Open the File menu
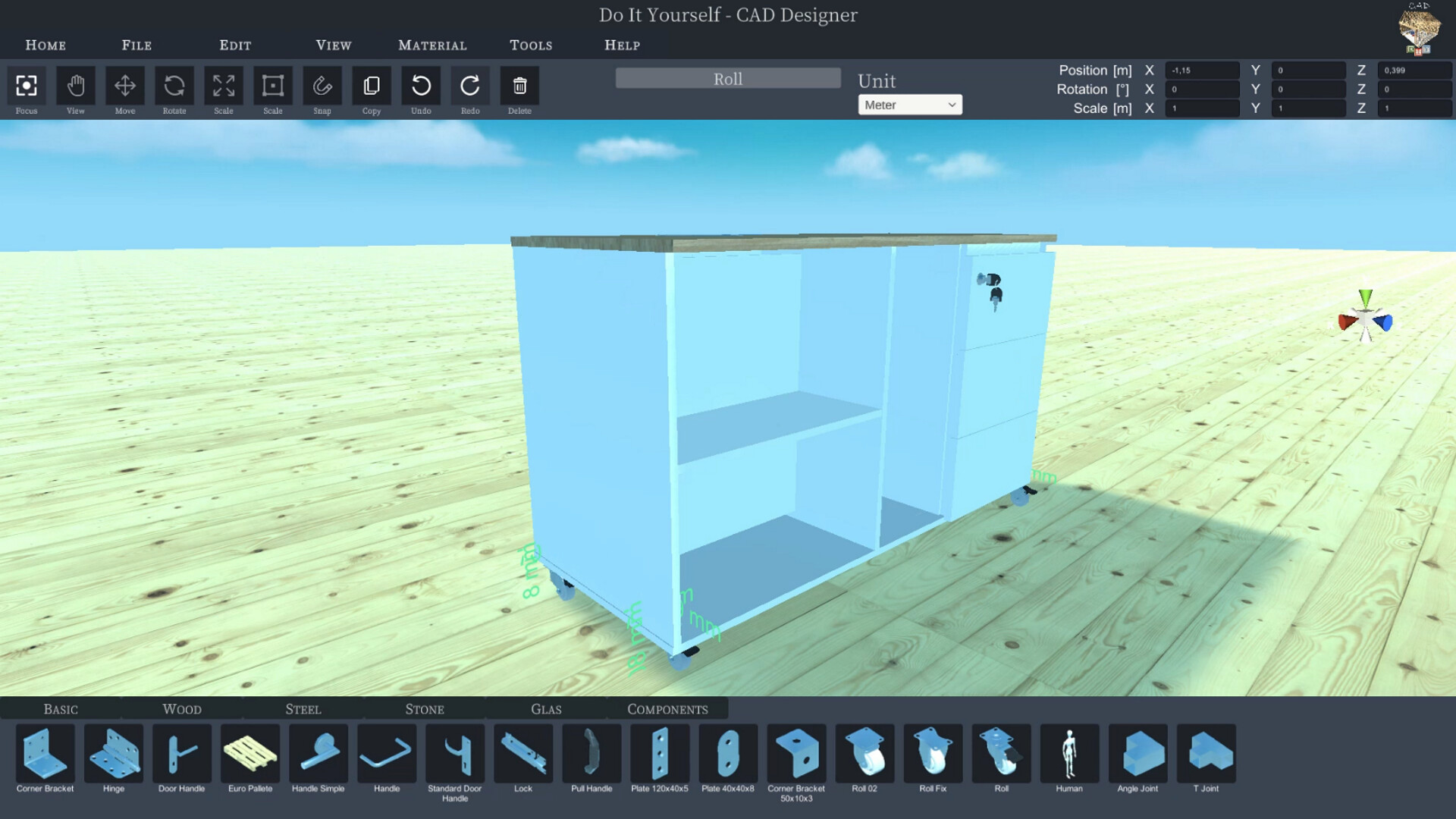1456x819 pixels. pos(136,45)
